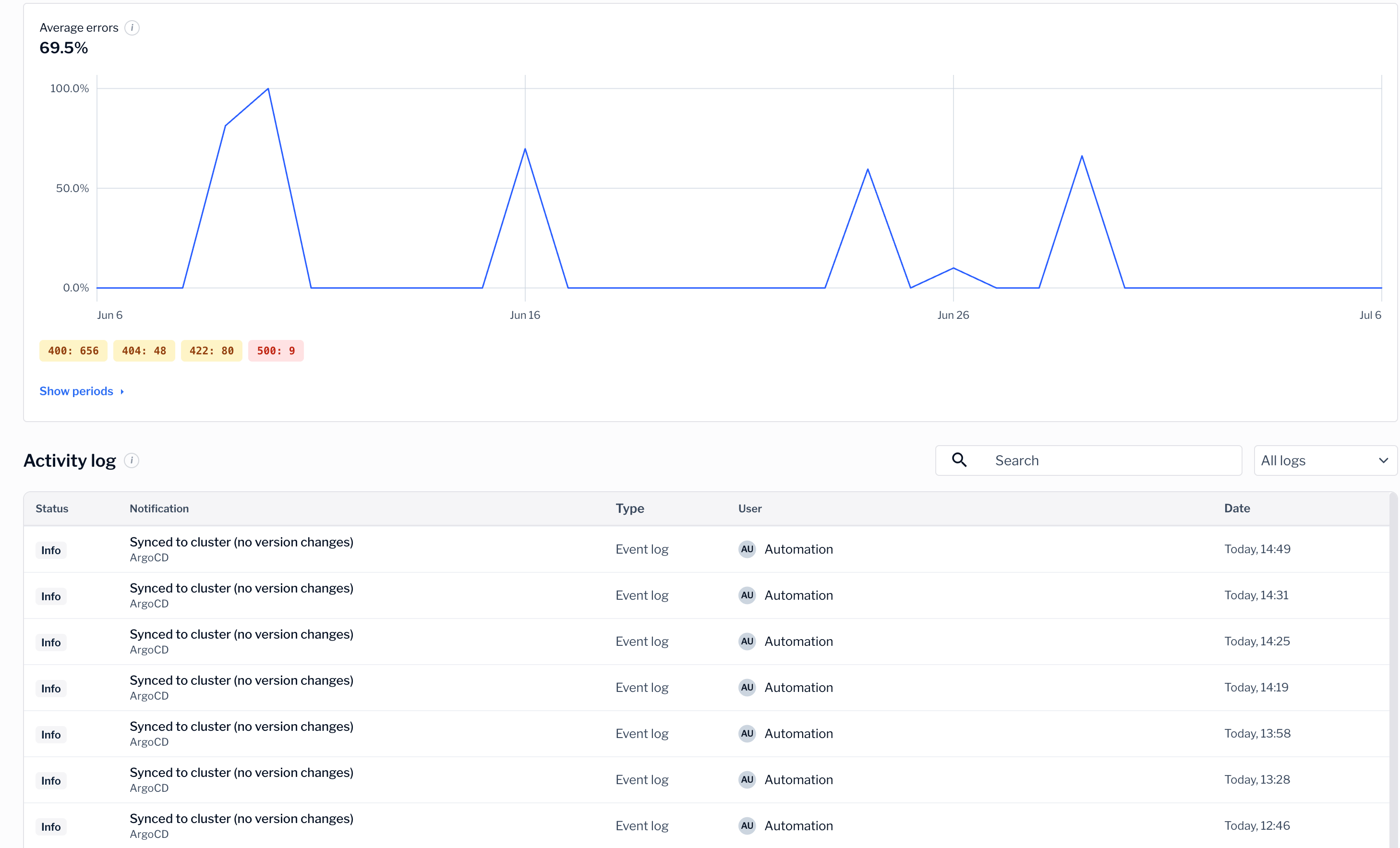This screenshot has width=1400, height=848.
Task: Click the AU avatar in the 14:25 row
Action: point(747,641)
